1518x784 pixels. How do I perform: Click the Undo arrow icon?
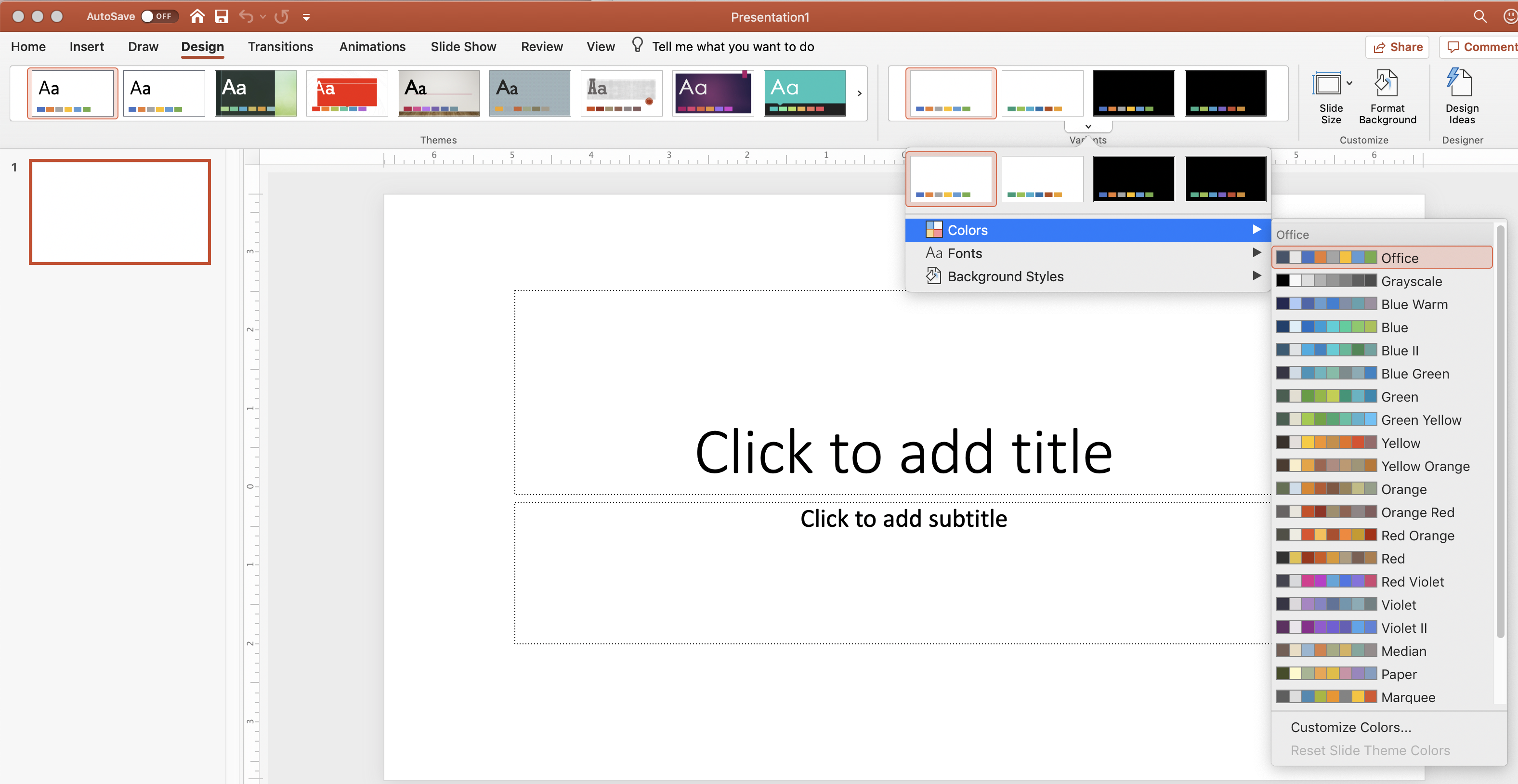[246, 16]
